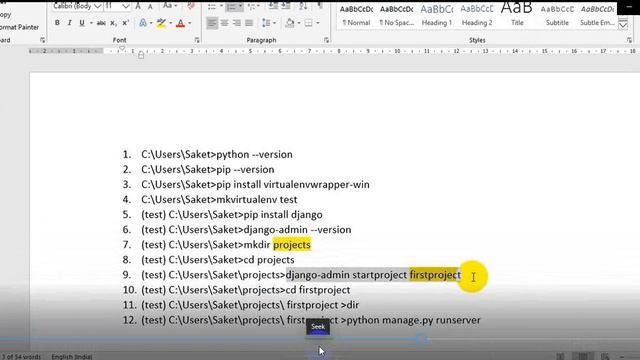Apply the Subtitle style

(x=557, y=15)
